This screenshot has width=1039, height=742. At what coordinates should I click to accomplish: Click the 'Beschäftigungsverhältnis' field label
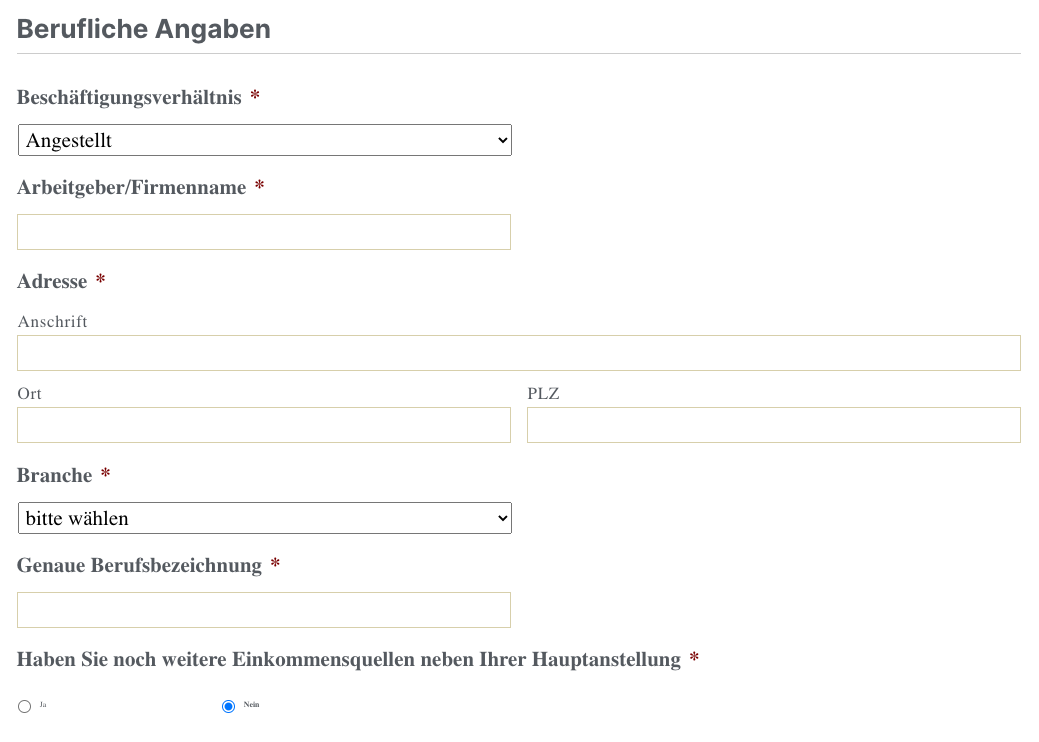pos(129,97)
